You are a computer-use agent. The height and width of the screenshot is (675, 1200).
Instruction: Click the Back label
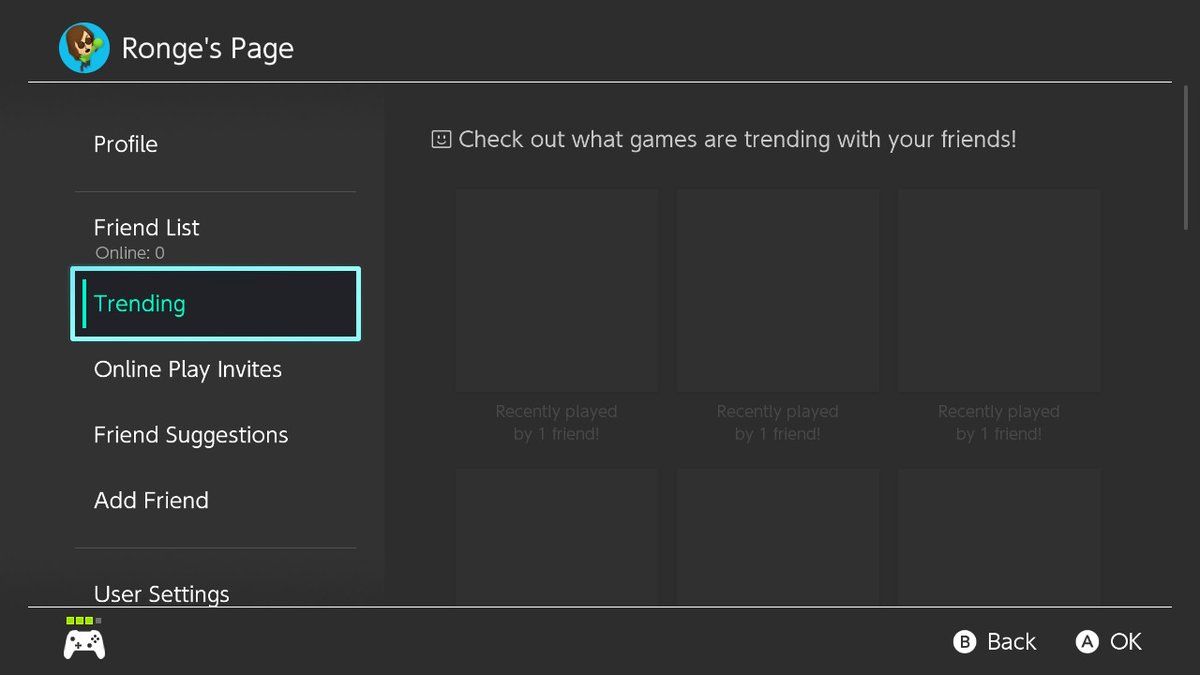1012,642
